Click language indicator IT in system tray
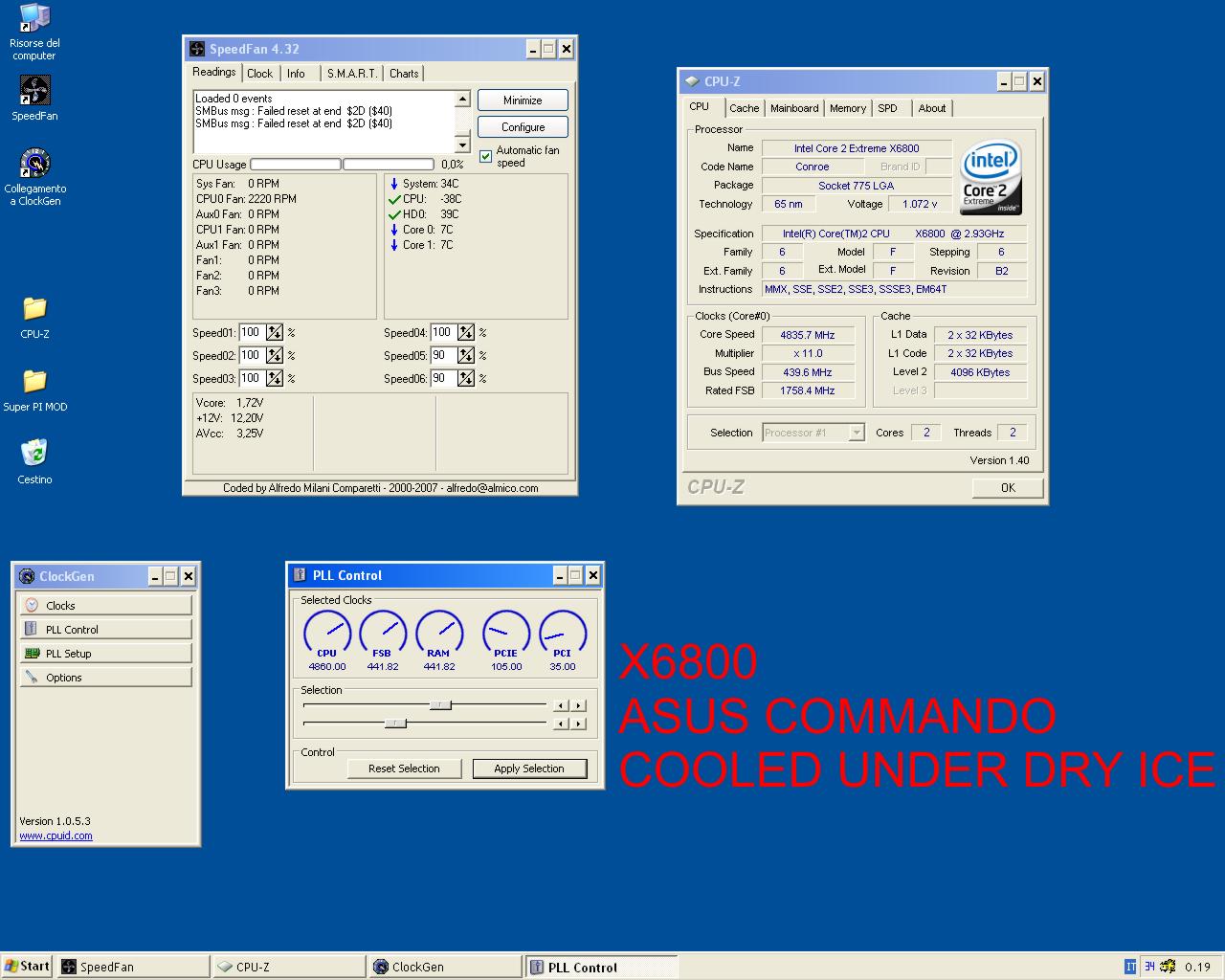The height and width of the screenshot is (980, 1225). point(1130,967)
